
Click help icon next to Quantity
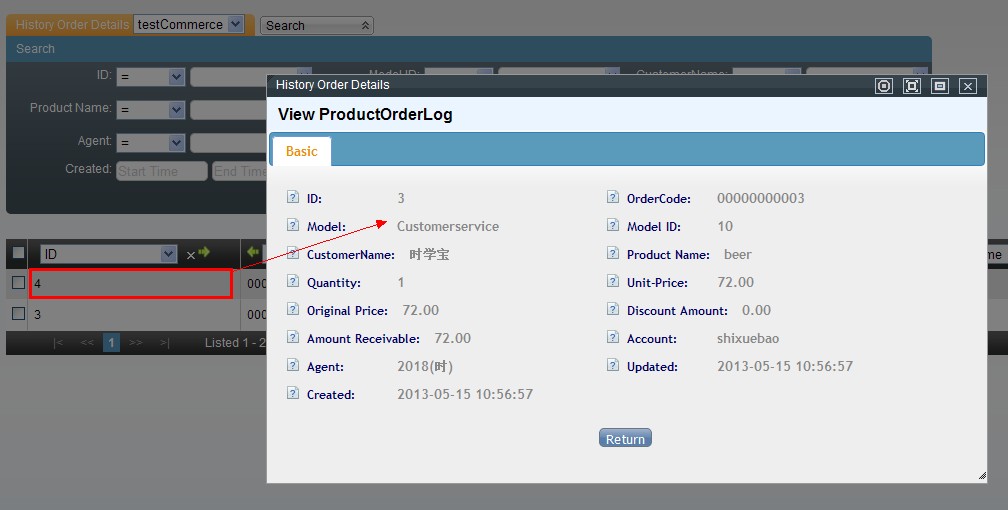tap(293, 282)
